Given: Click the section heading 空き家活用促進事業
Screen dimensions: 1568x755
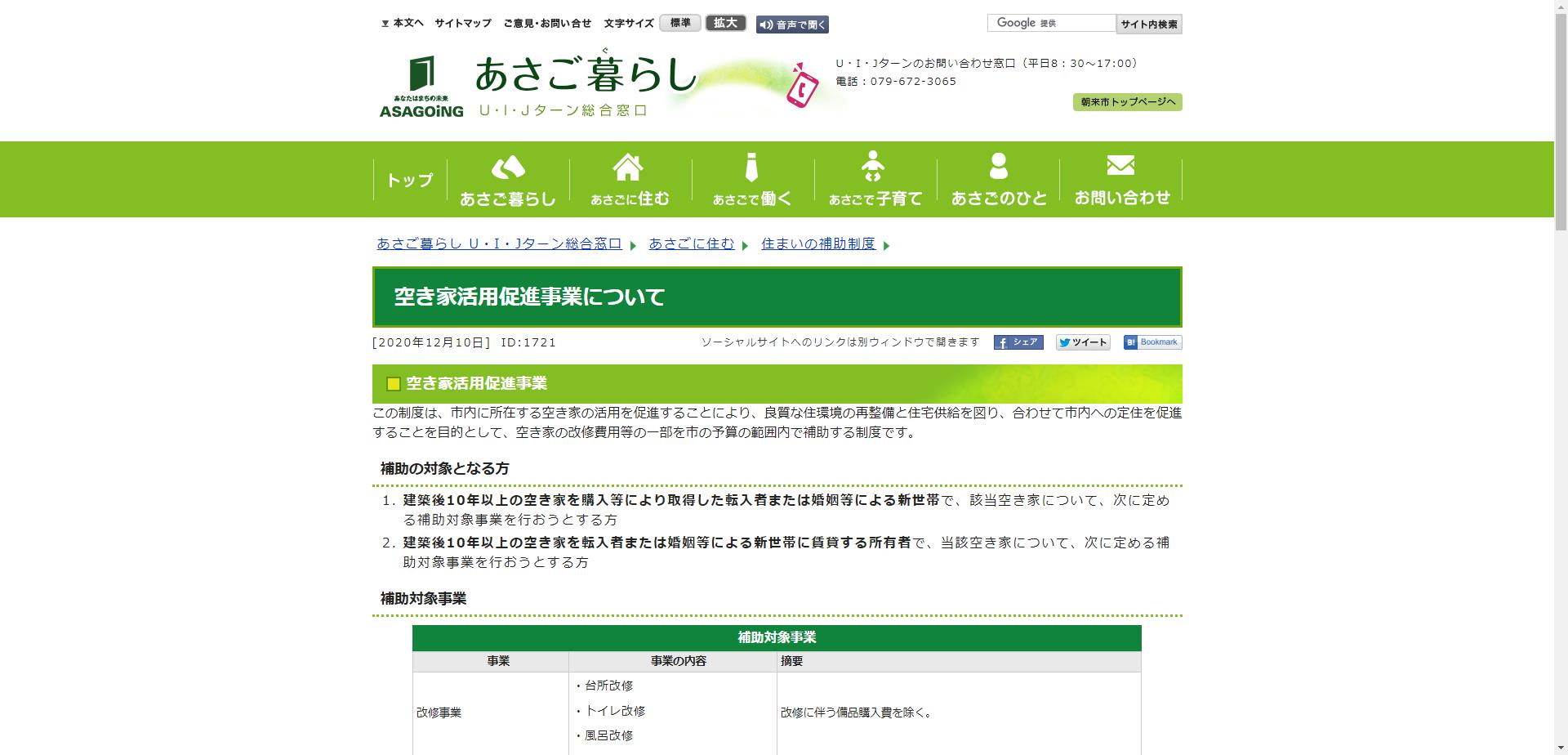Looking at the screenshot, I should pos(476,383).
